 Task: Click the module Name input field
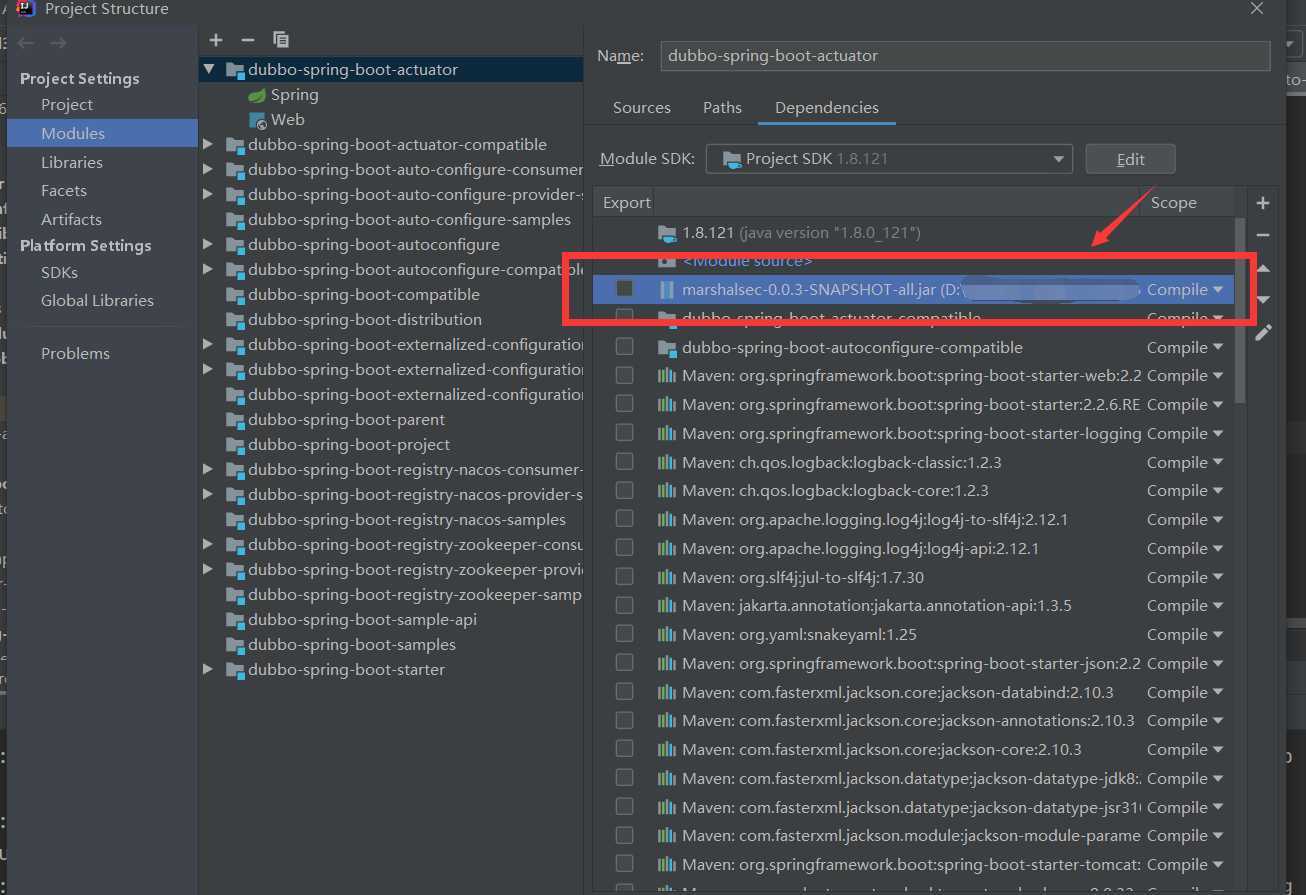965,56
